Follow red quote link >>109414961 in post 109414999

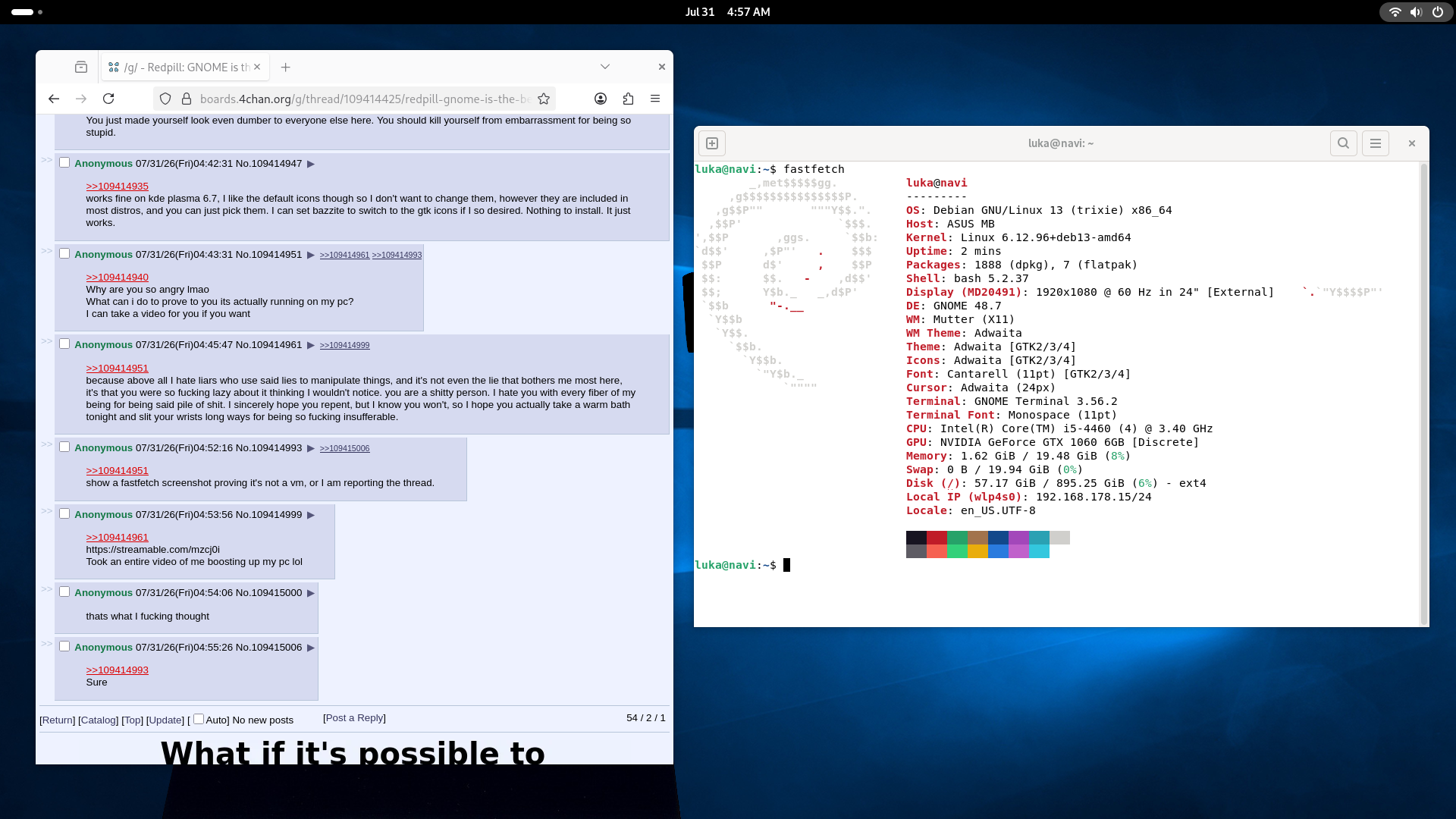tap(118, 538)
